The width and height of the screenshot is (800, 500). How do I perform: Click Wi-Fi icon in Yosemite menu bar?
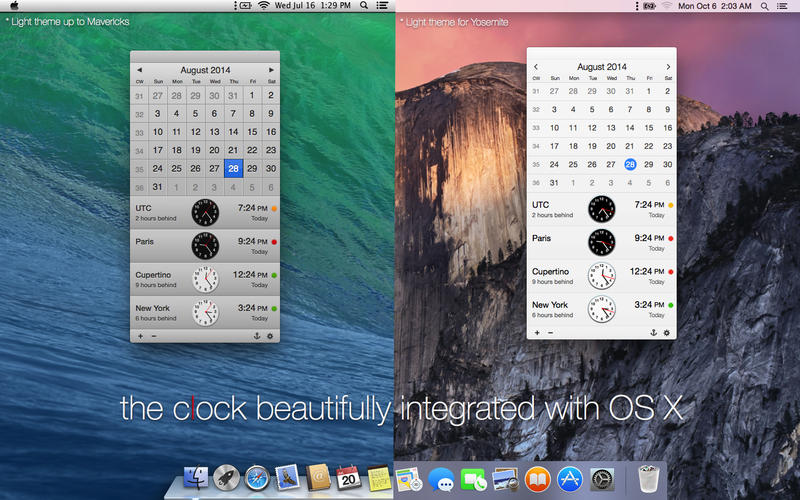click(x=666, y=6)
